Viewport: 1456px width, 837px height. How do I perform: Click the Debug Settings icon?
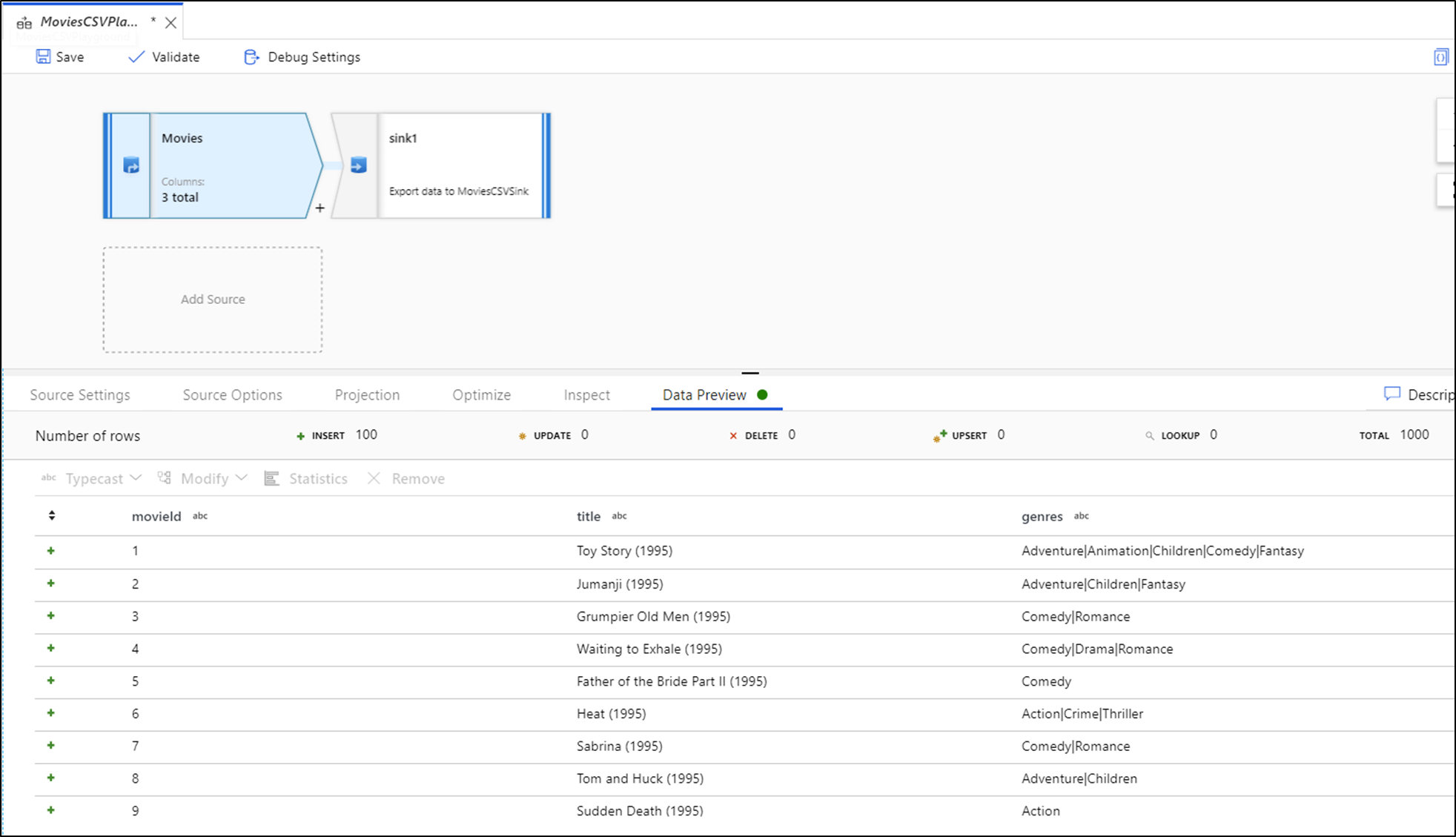click(x=250, y=57)
